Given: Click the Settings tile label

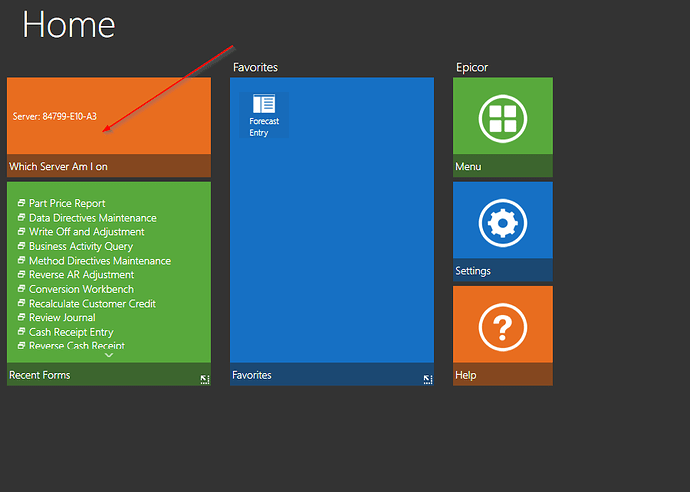Looking at the screenshot, I should click(x=473, y=271).
